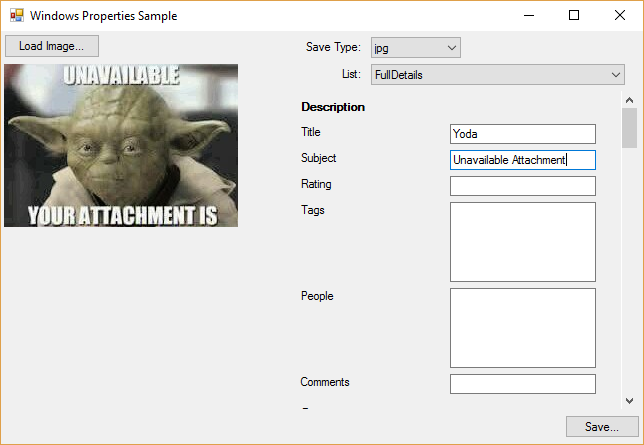
Task: Click the properties list scrollbar thumb
Action: pyautogui.click(x=629, y=128)
